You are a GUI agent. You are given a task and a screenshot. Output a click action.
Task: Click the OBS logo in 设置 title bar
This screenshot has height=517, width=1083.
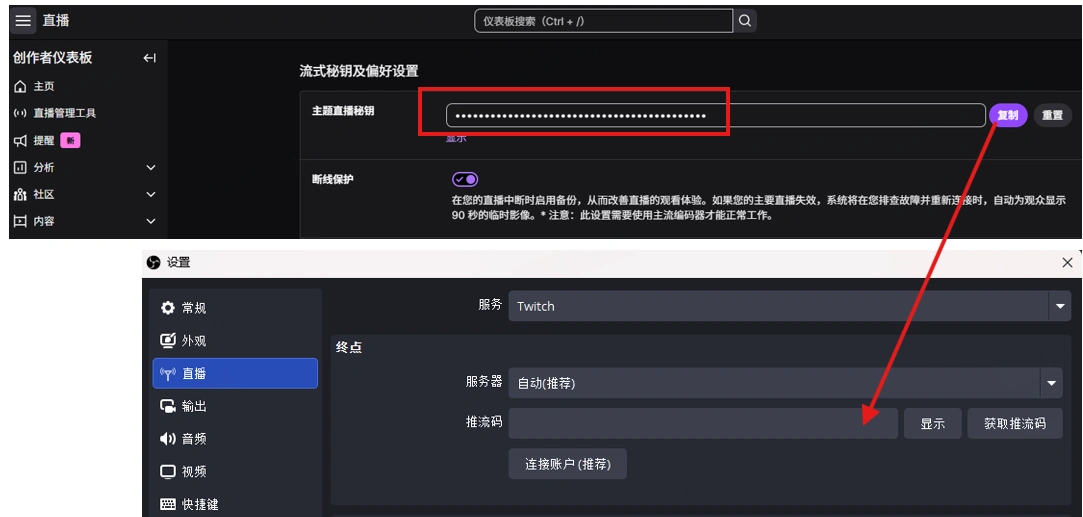point(154,262)
